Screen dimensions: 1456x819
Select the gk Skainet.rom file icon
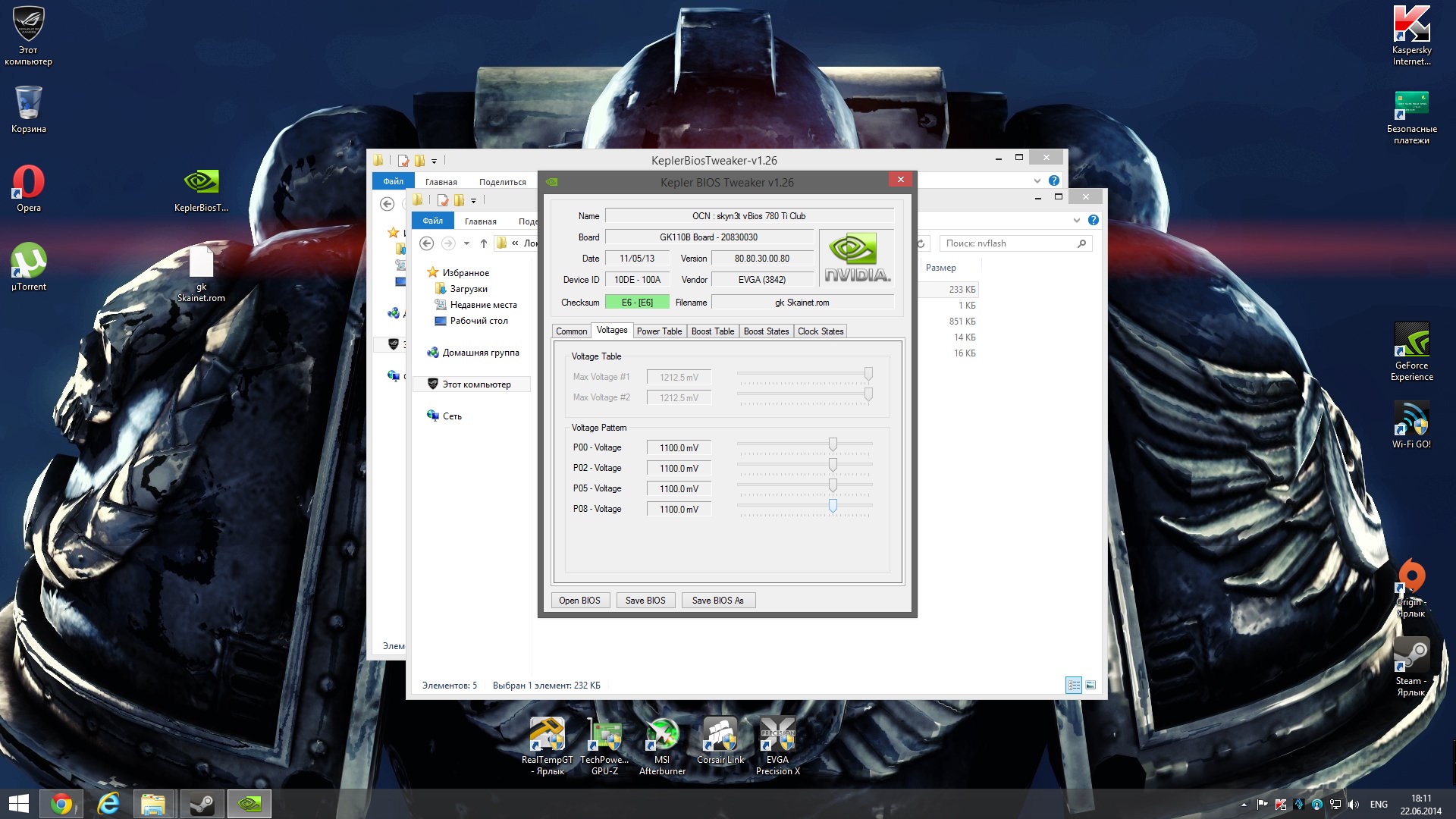click(201, 263)
